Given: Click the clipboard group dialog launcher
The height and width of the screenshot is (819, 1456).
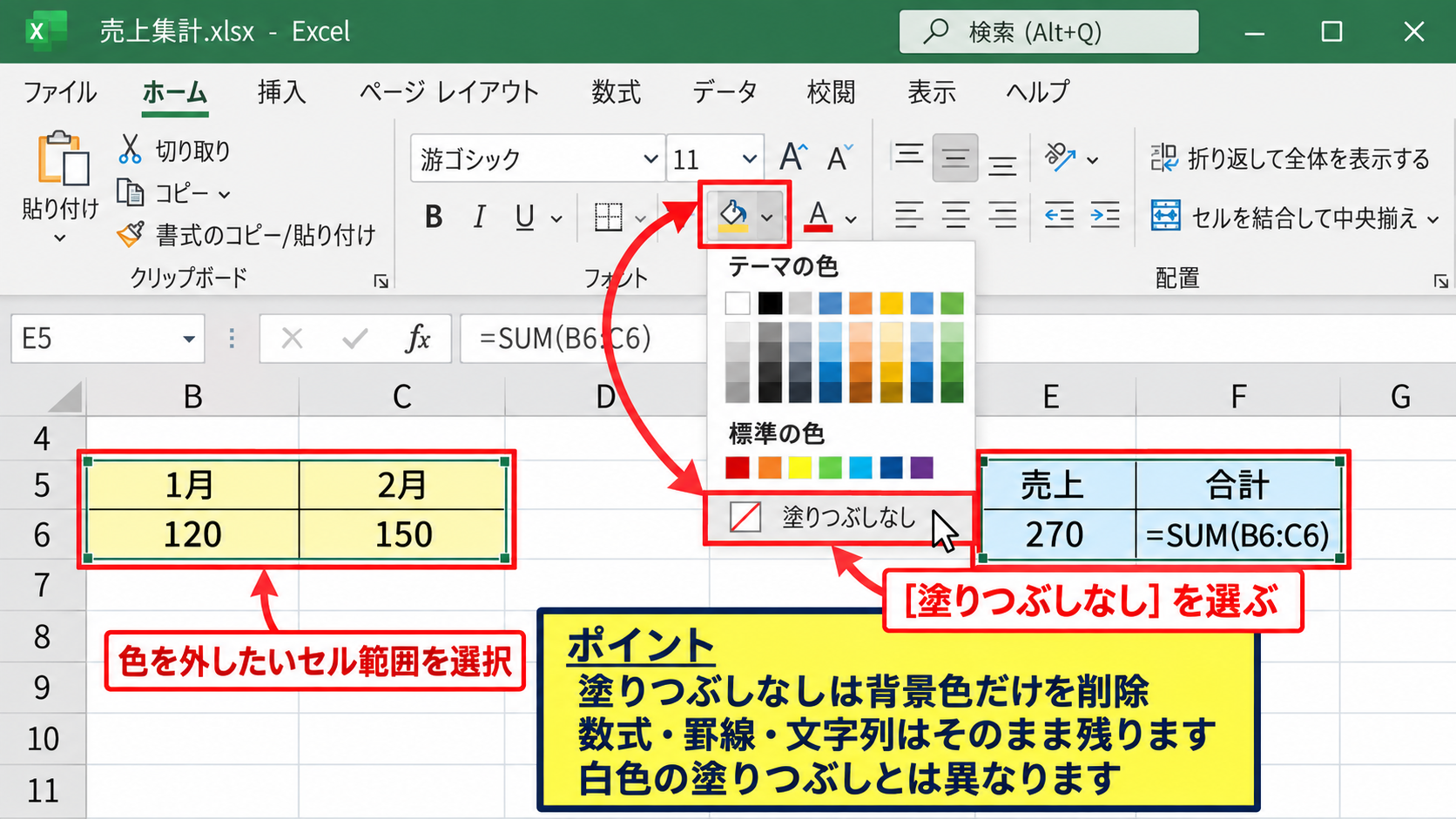Looking at the screenshot, I should click(x=381, y=280).
